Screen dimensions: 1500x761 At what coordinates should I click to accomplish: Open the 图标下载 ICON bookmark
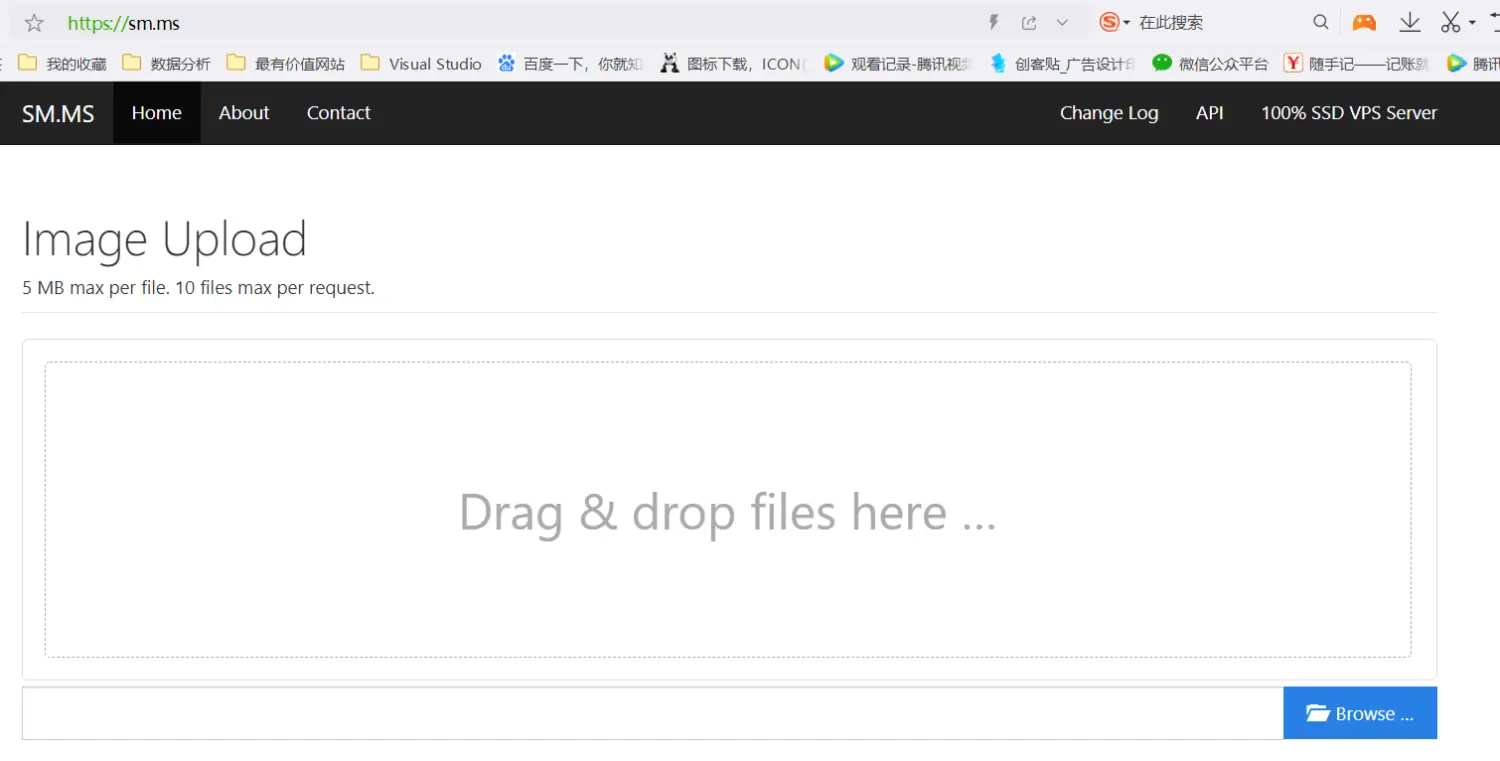pos(734,63)
